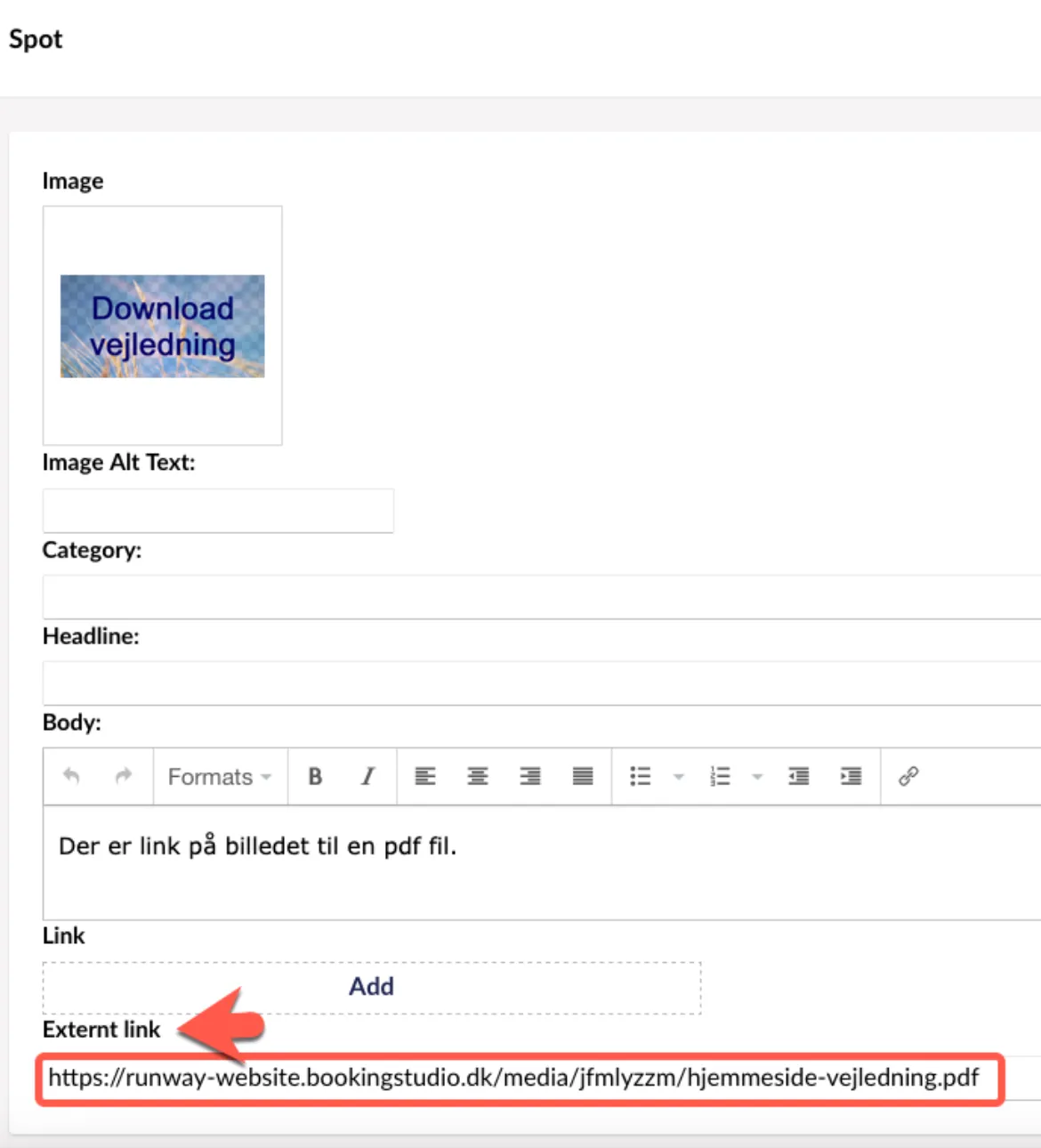Click 'Der er link på billedet' text
The height and width of the screenshot is (1148, 1041).
(183, 846)
